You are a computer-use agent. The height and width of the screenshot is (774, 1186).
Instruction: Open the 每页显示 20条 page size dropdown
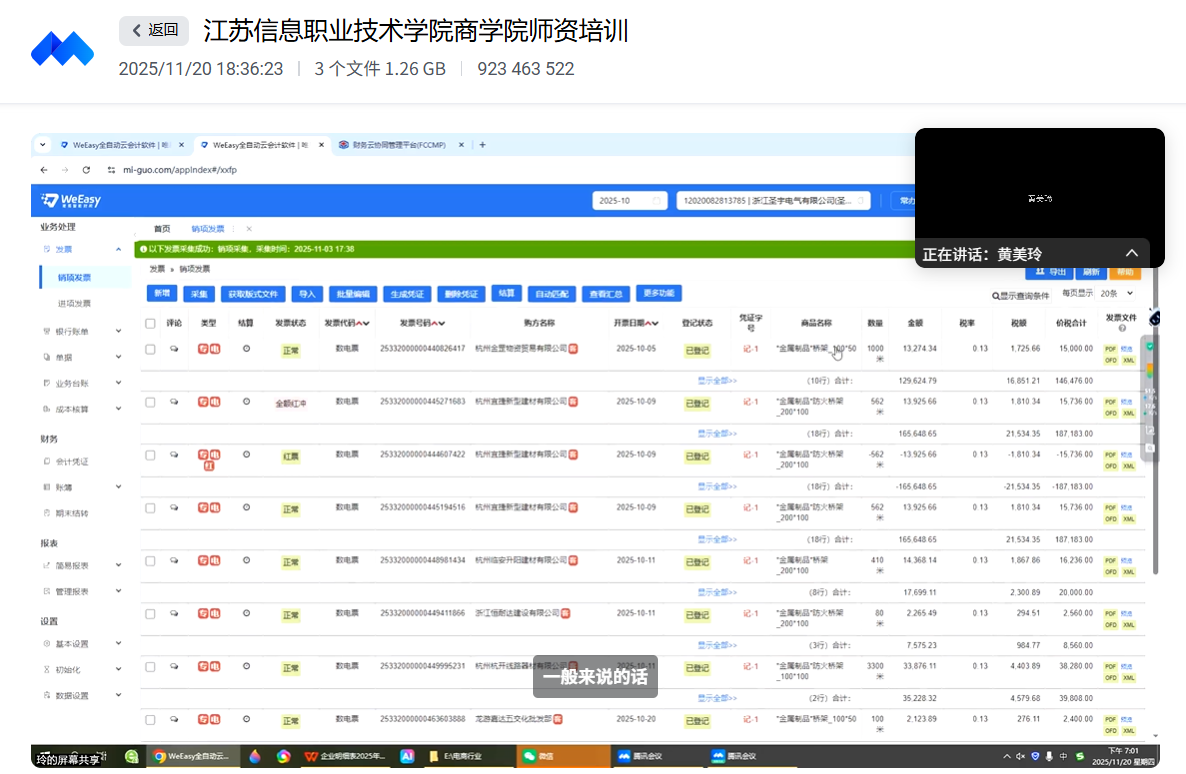1116,294
